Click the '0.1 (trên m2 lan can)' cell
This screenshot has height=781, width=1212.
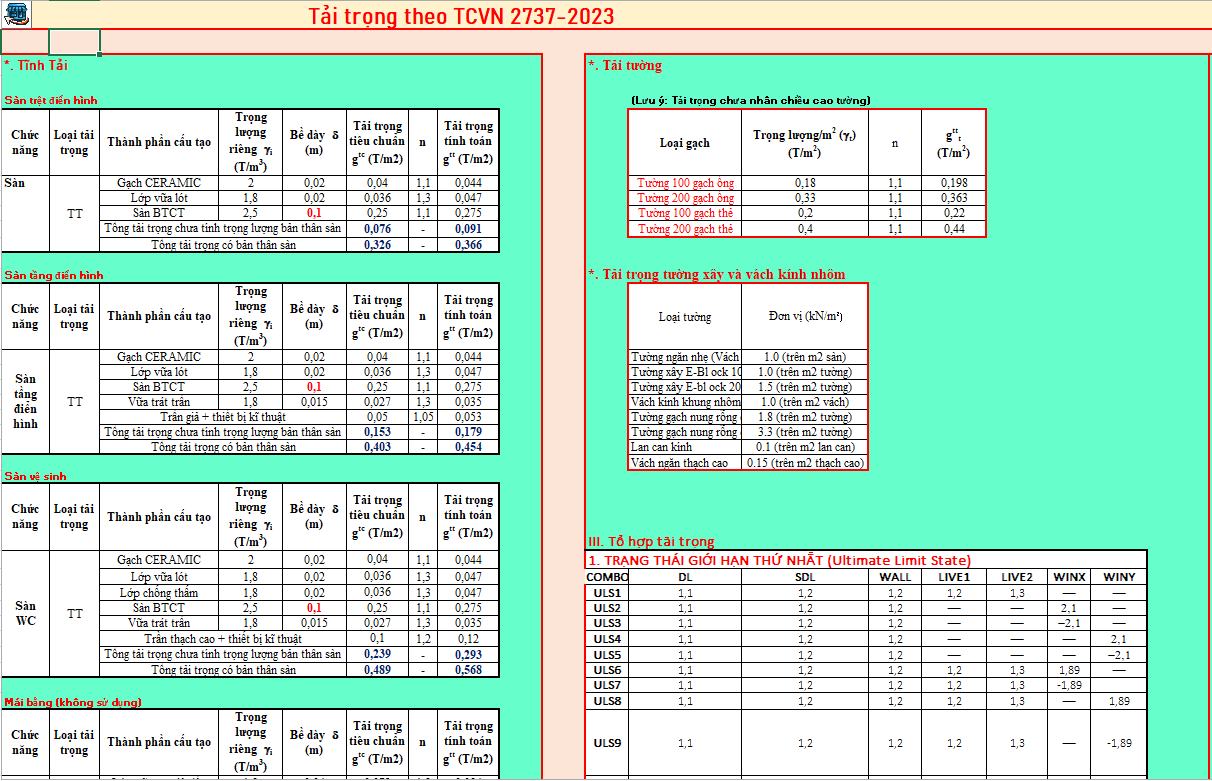click(x=805, y=447)
